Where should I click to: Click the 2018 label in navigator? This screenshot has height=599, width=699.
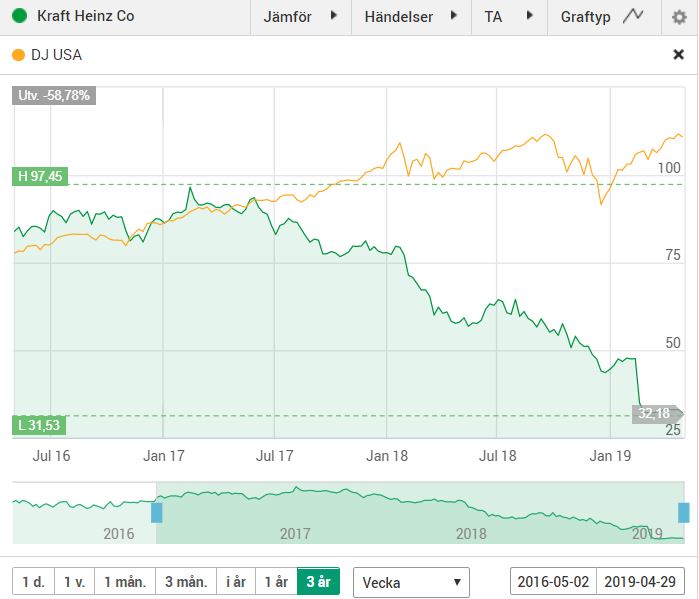tap(471, 533)
